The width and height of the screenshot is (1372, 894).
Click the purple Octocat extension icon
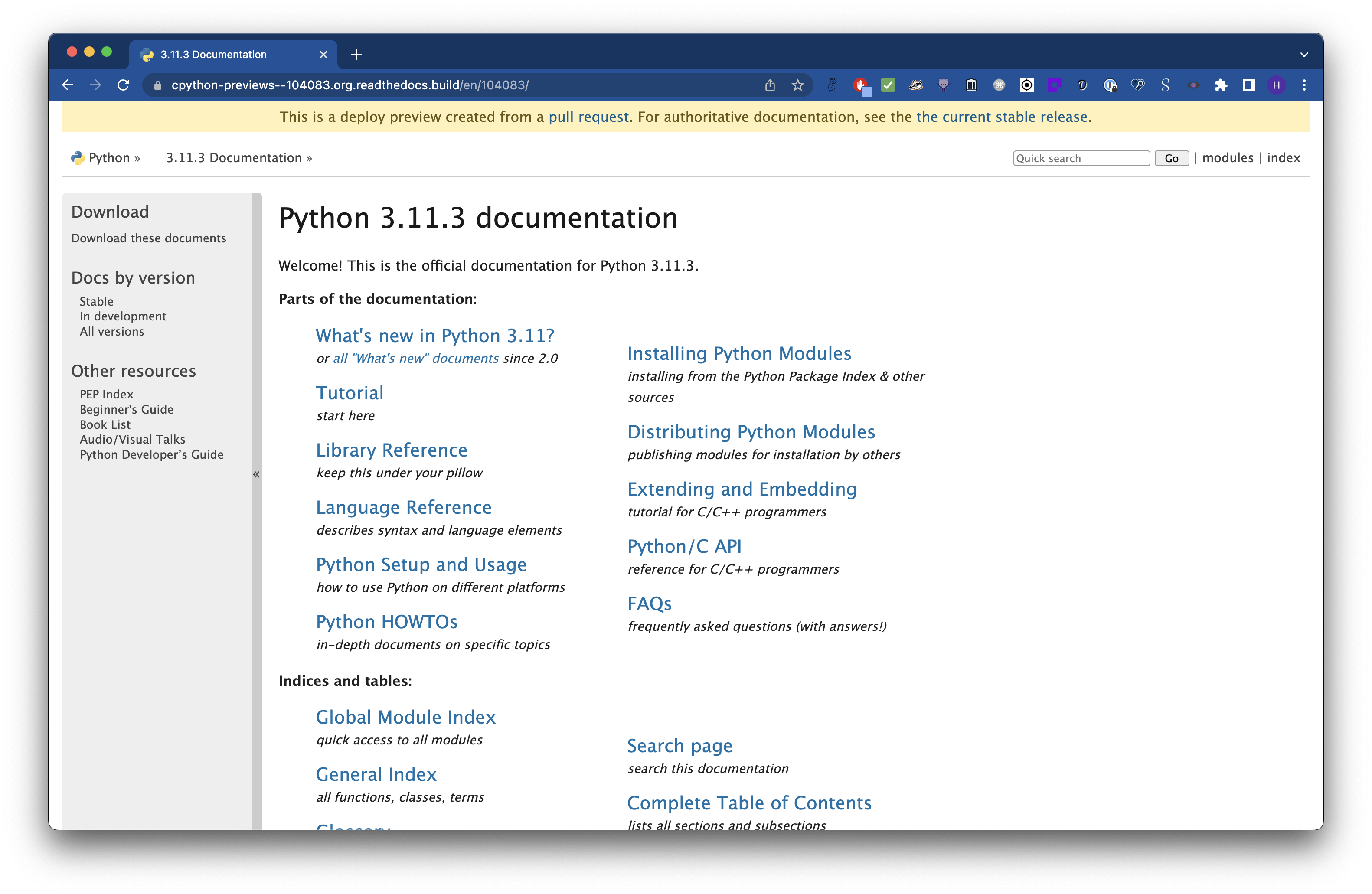[943, 85]
